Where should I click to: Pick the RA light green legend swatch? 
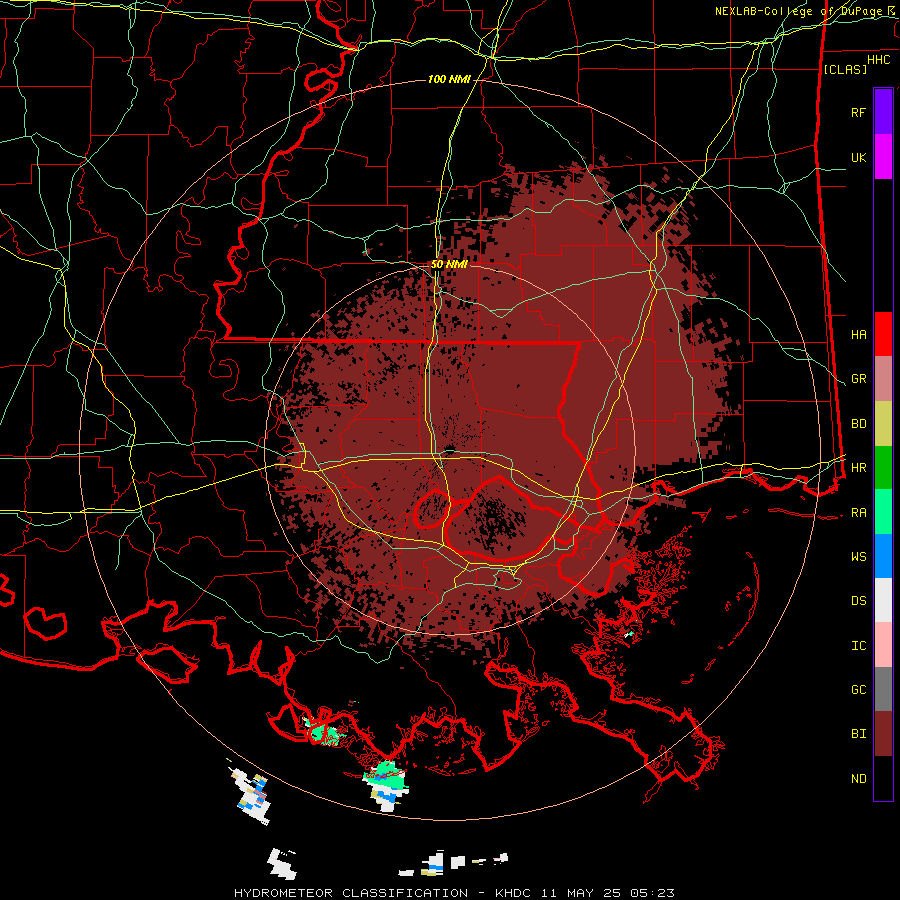(883, 512)
